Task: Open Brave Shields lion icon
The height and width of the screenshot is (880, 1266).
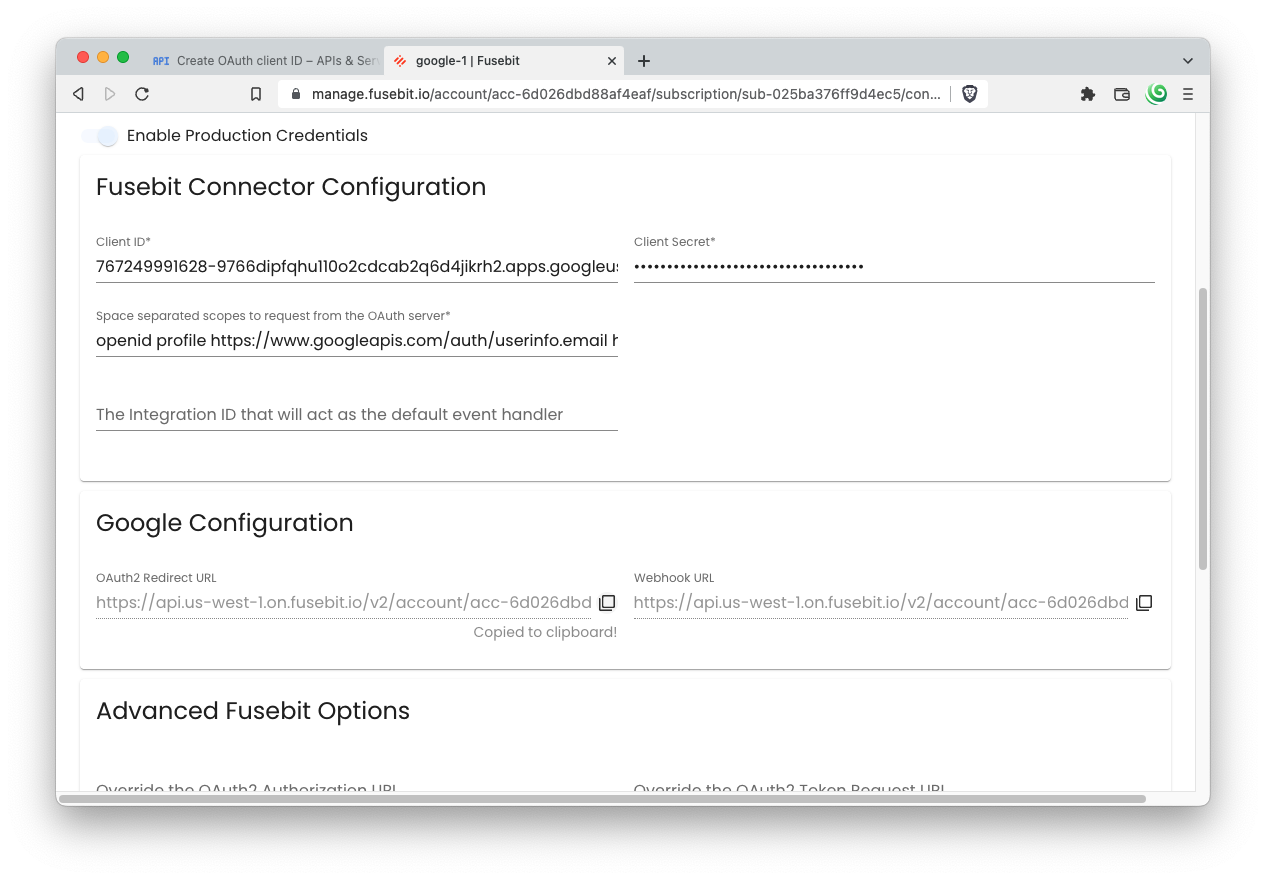Action: pyautogui.click(x=969, y=94)
